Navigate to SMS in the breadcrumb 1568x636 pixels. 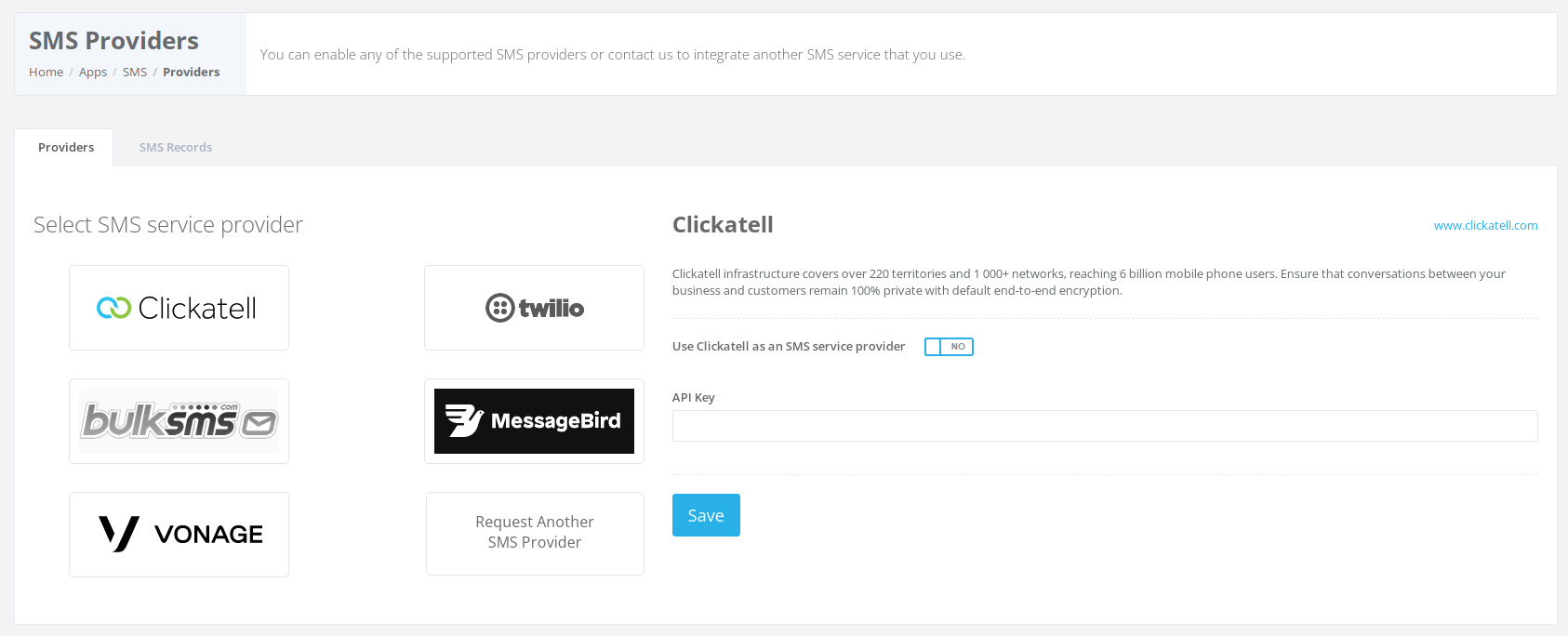click(x=135, y=72)
